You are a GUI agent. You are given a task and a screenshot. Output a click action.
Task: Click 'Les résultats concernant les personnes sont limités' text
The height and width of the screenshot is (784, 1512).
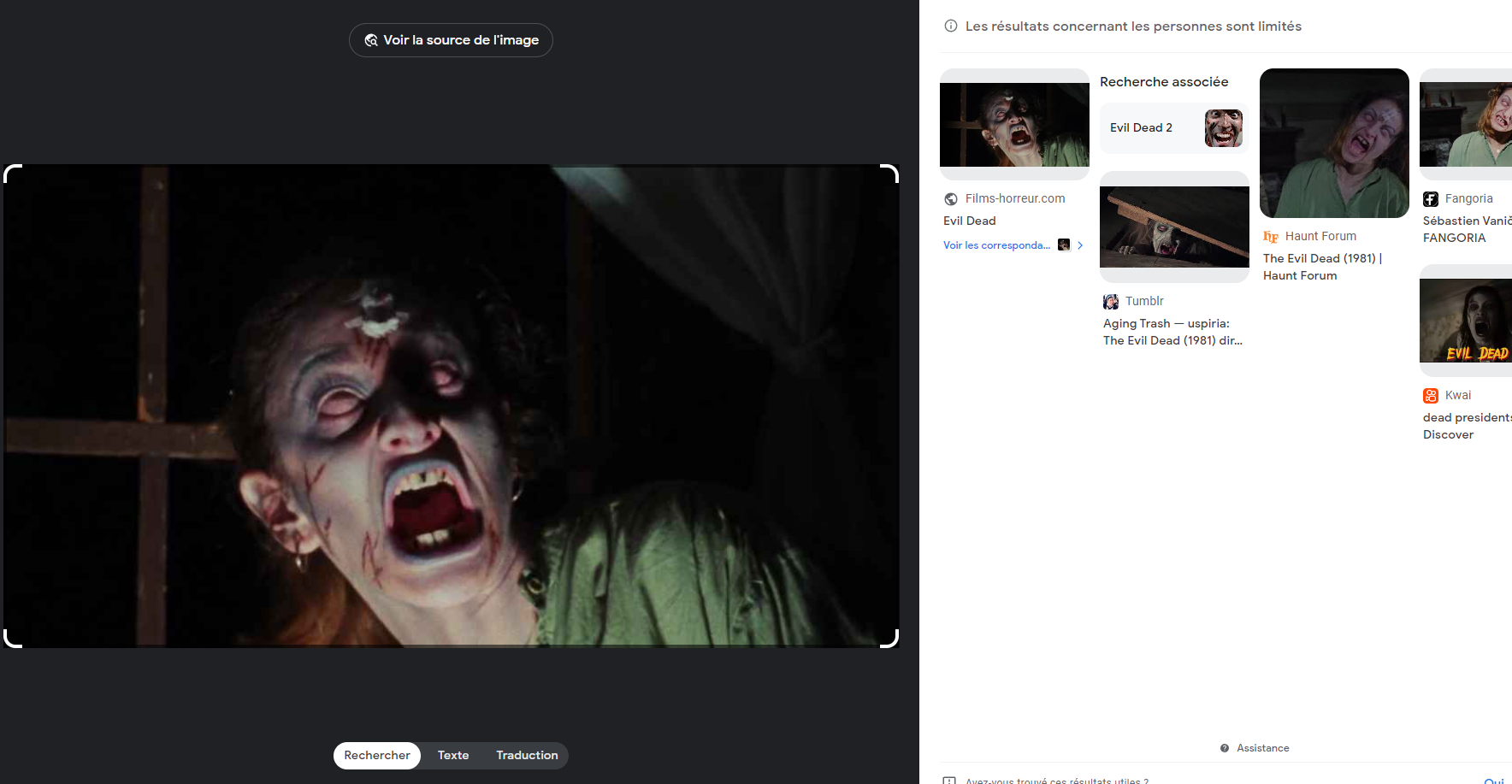tap(1133, 27)
